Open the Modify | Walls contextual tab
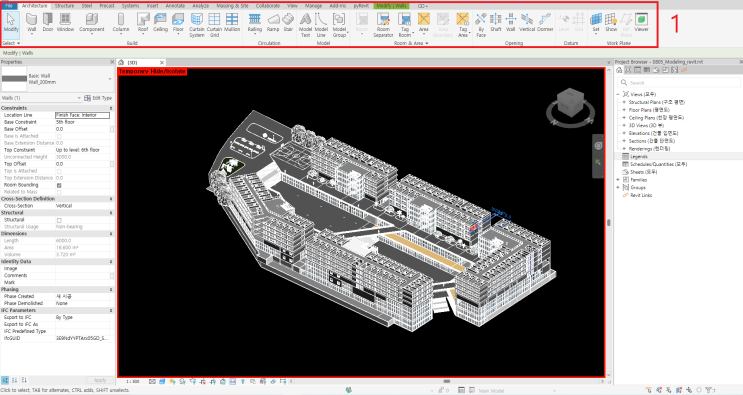Screen dimensions: 743x395 391,6
